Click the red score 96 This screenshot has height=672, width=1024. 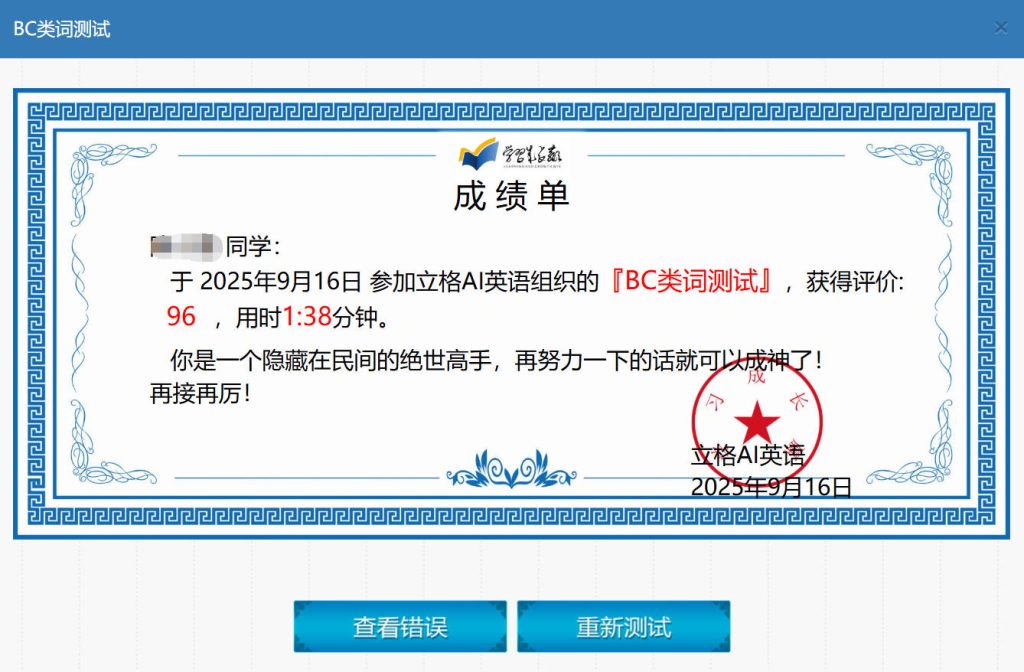click(181, 318)
